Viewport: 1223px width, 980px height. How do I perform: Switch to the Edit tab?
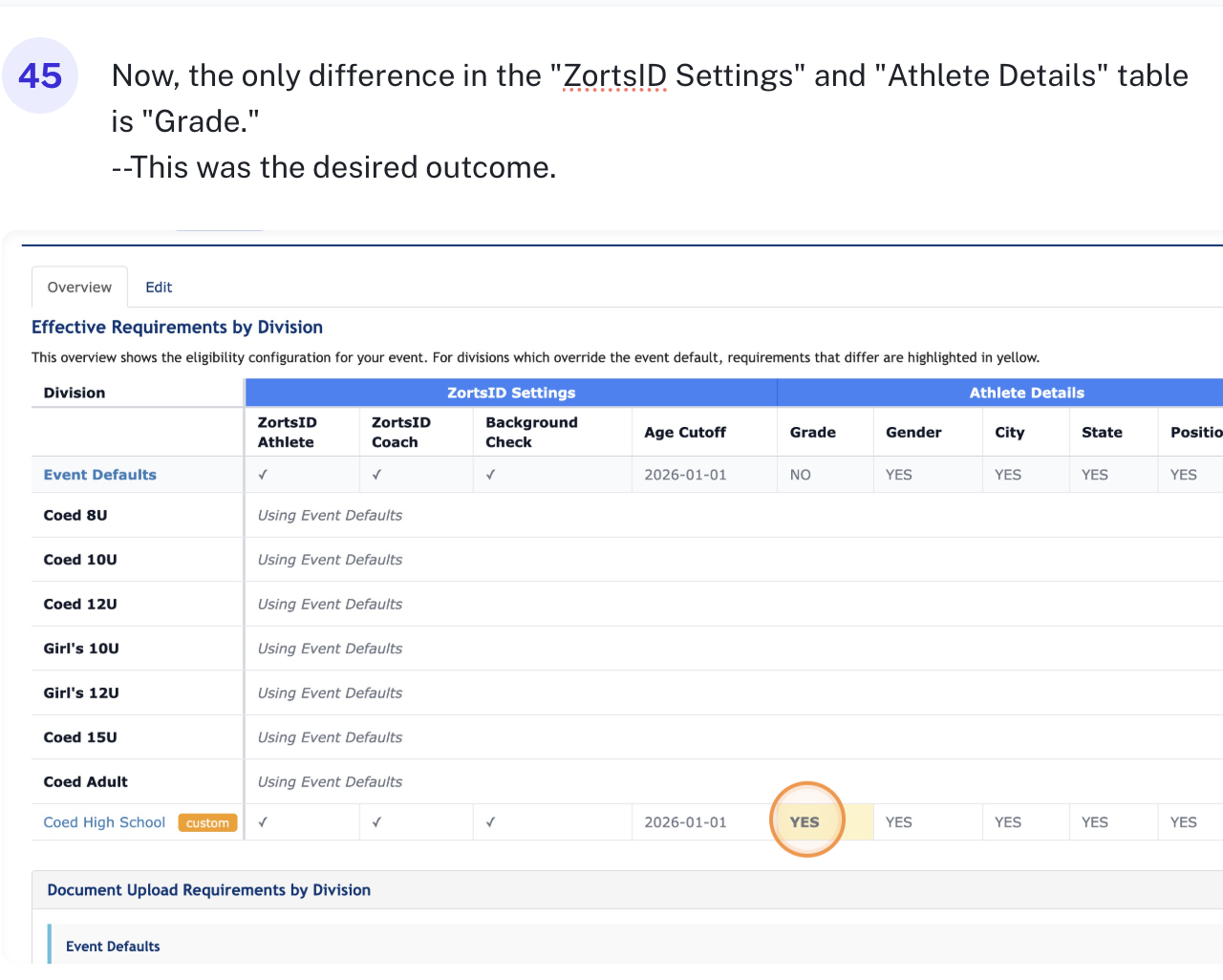[159, 288]
